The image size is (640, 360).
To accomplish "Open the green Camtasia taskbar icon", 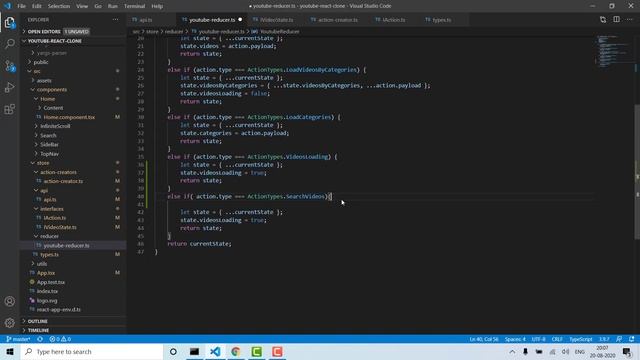I will click(257, 351).
